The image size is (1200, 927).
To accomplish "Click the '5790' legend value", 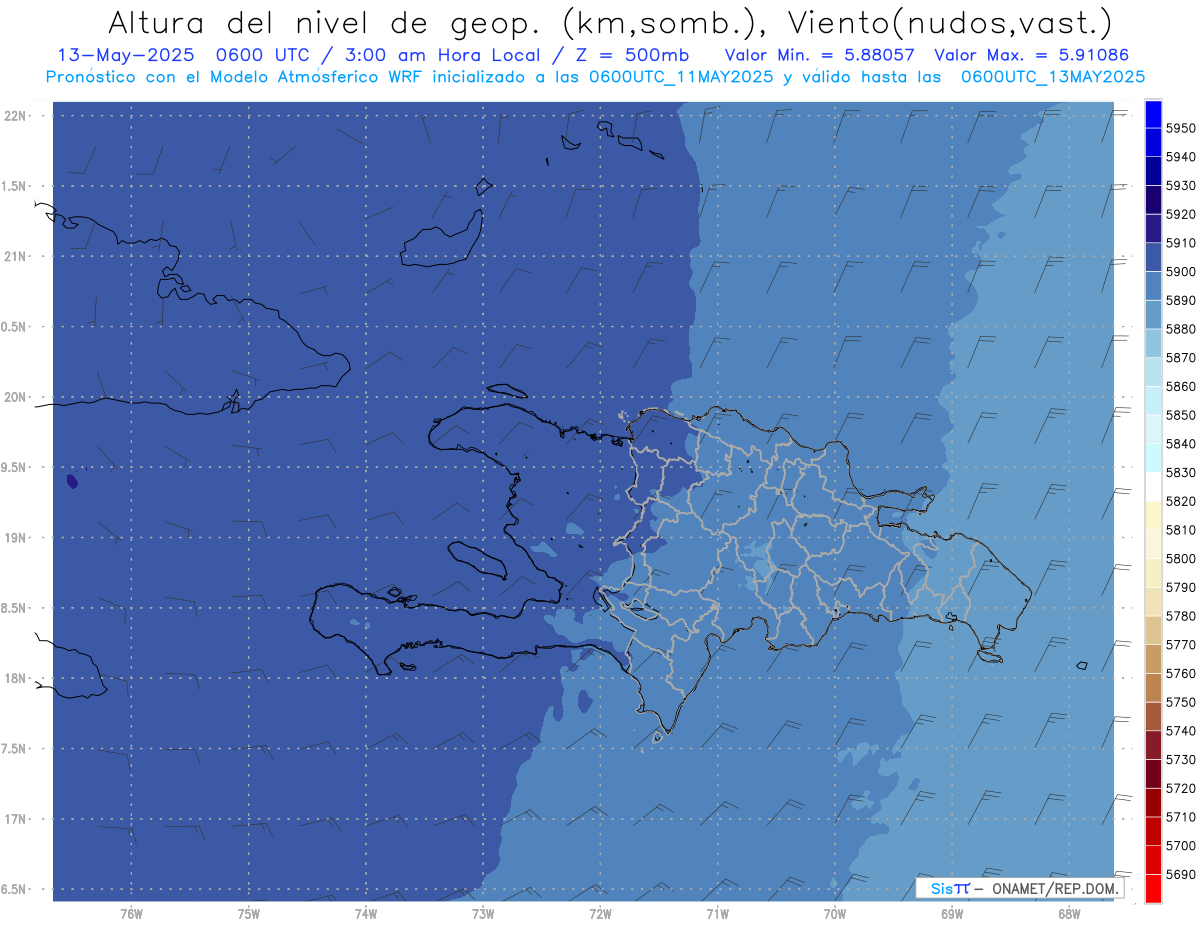I will click(x=1181, y=587).
